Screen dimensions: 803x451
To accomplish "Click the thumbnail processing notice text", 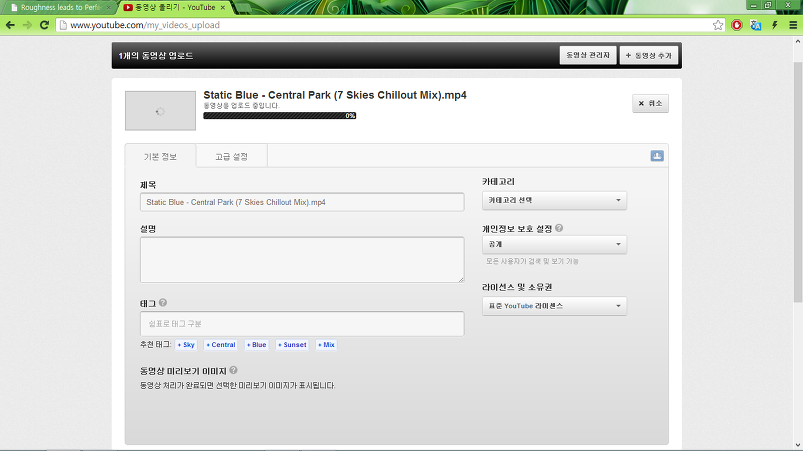I will coord(238,385).
